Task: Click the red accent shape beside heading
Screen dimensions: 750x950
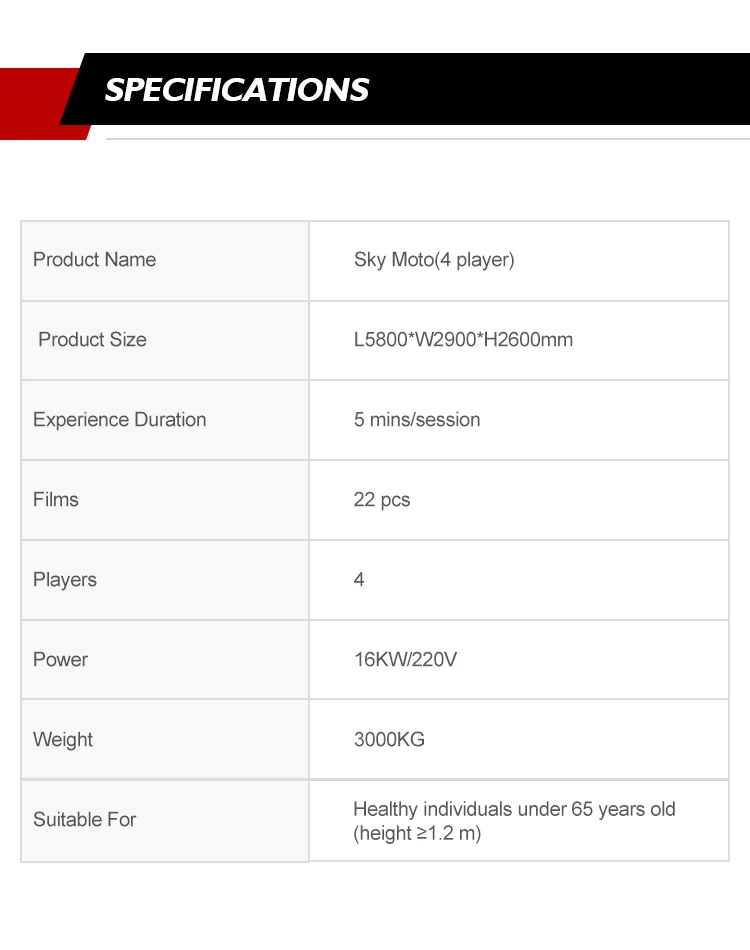Action: tap(36, 104)
